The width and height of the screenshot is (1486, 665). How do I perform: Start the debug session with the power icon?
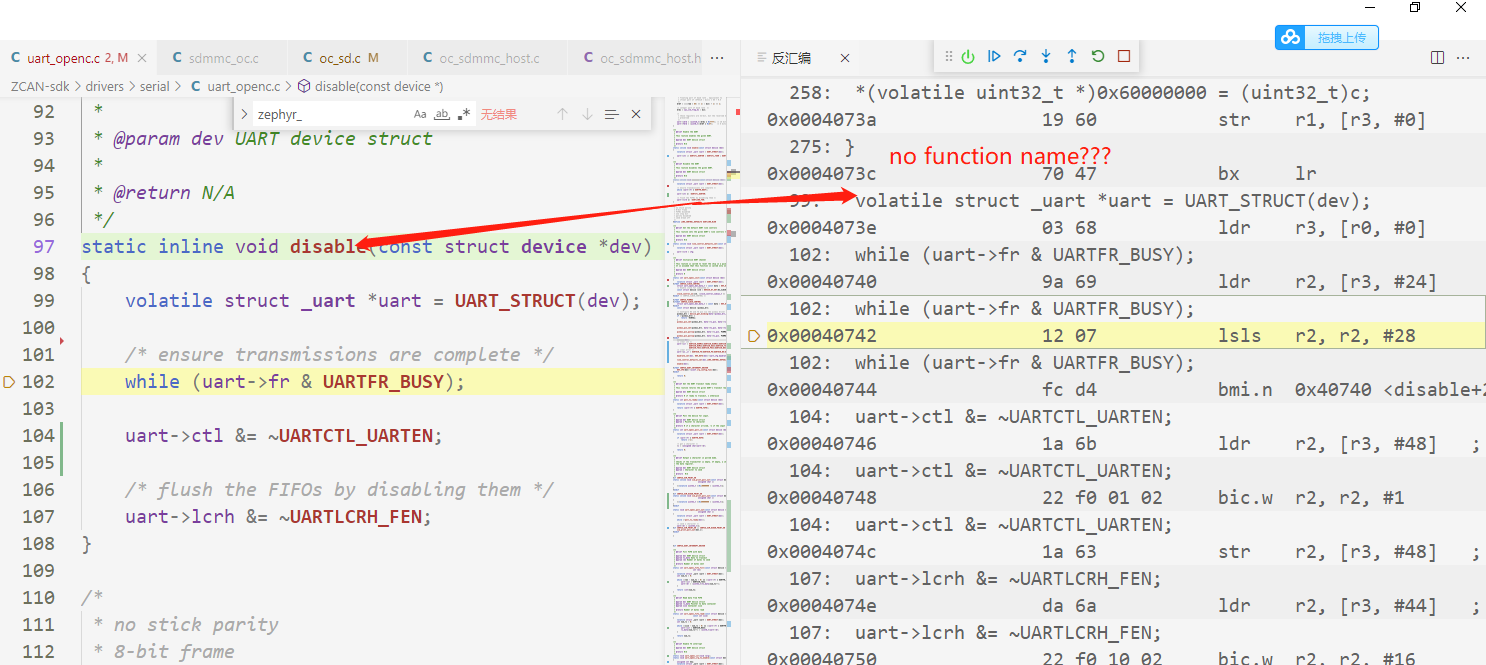[x=967, y=57]
